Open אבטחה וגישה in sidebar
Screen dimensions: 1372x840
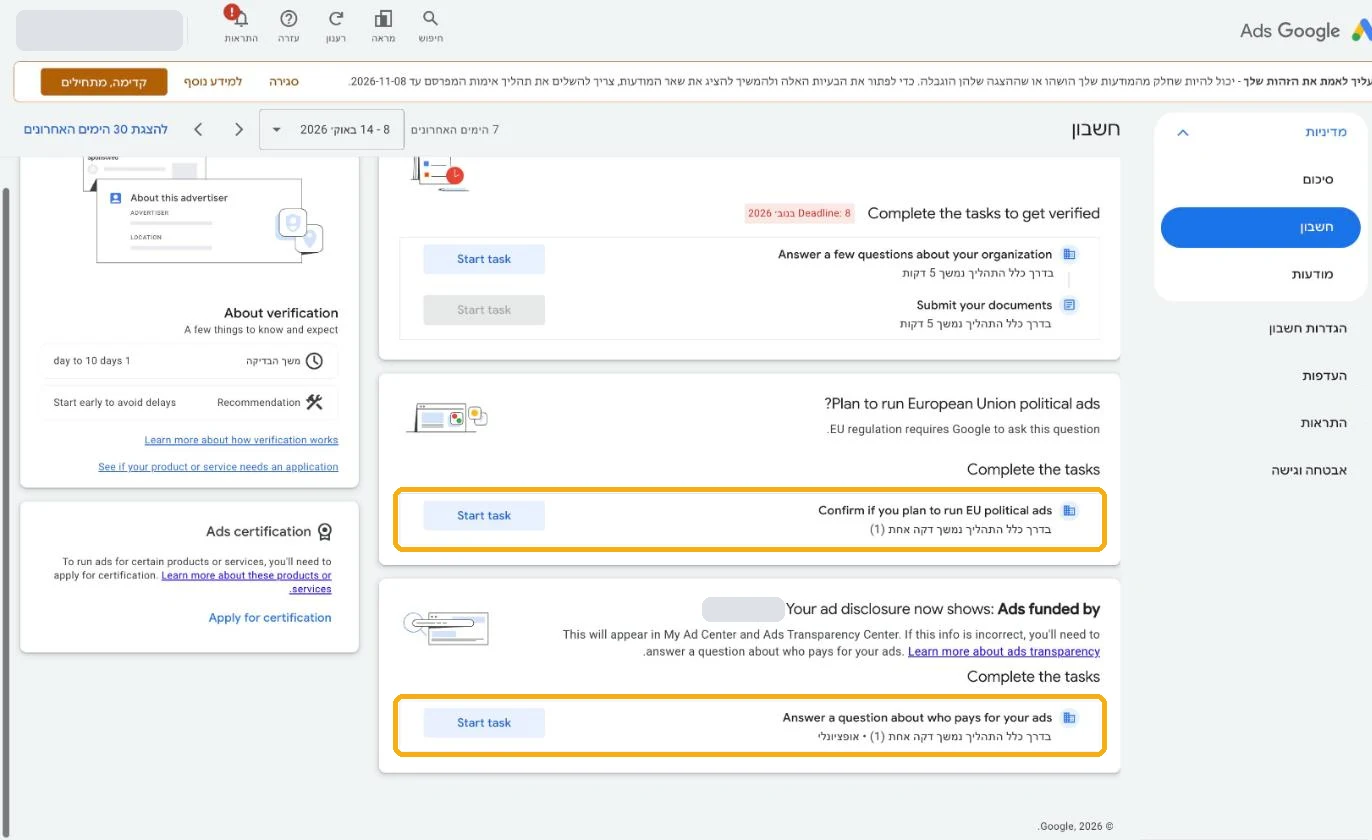(x=1309, y=469)
